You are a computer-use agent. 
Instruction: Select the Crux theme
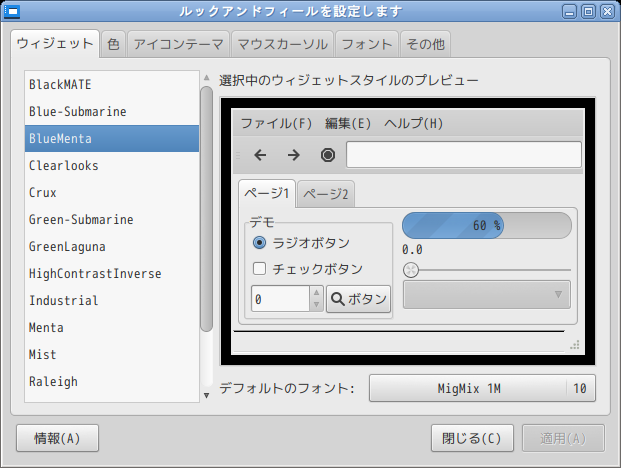coord(112,192)
